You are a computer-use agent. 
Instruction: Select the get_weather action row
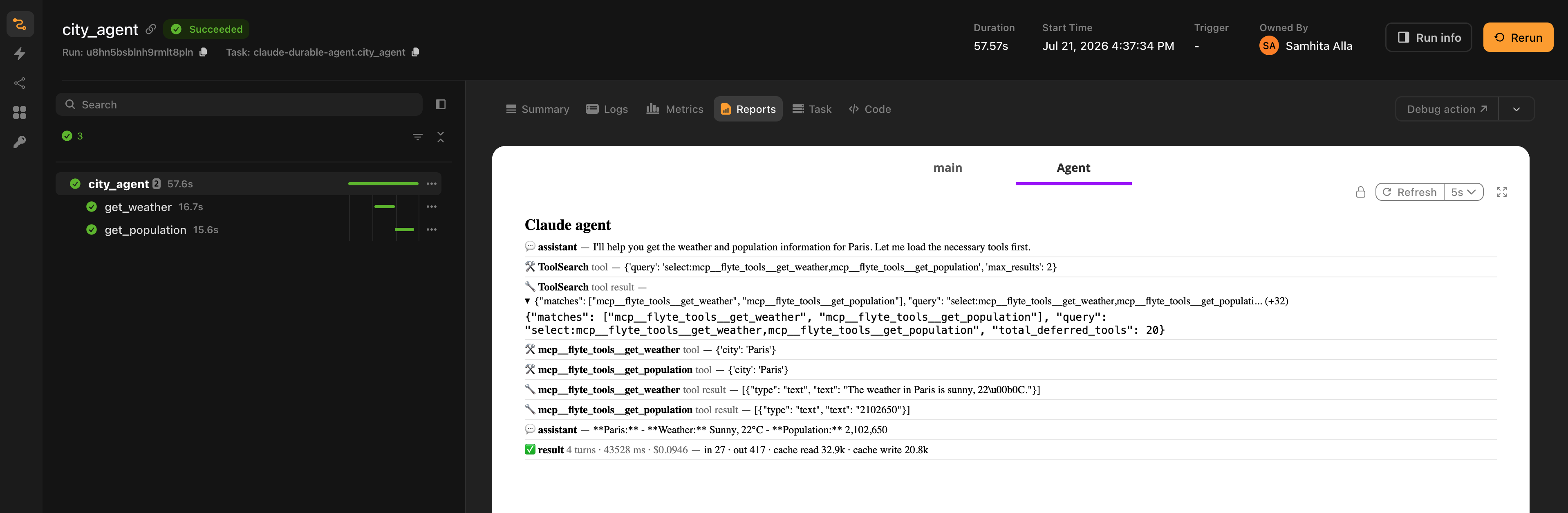pyautogui.click(x=249, y=207)
